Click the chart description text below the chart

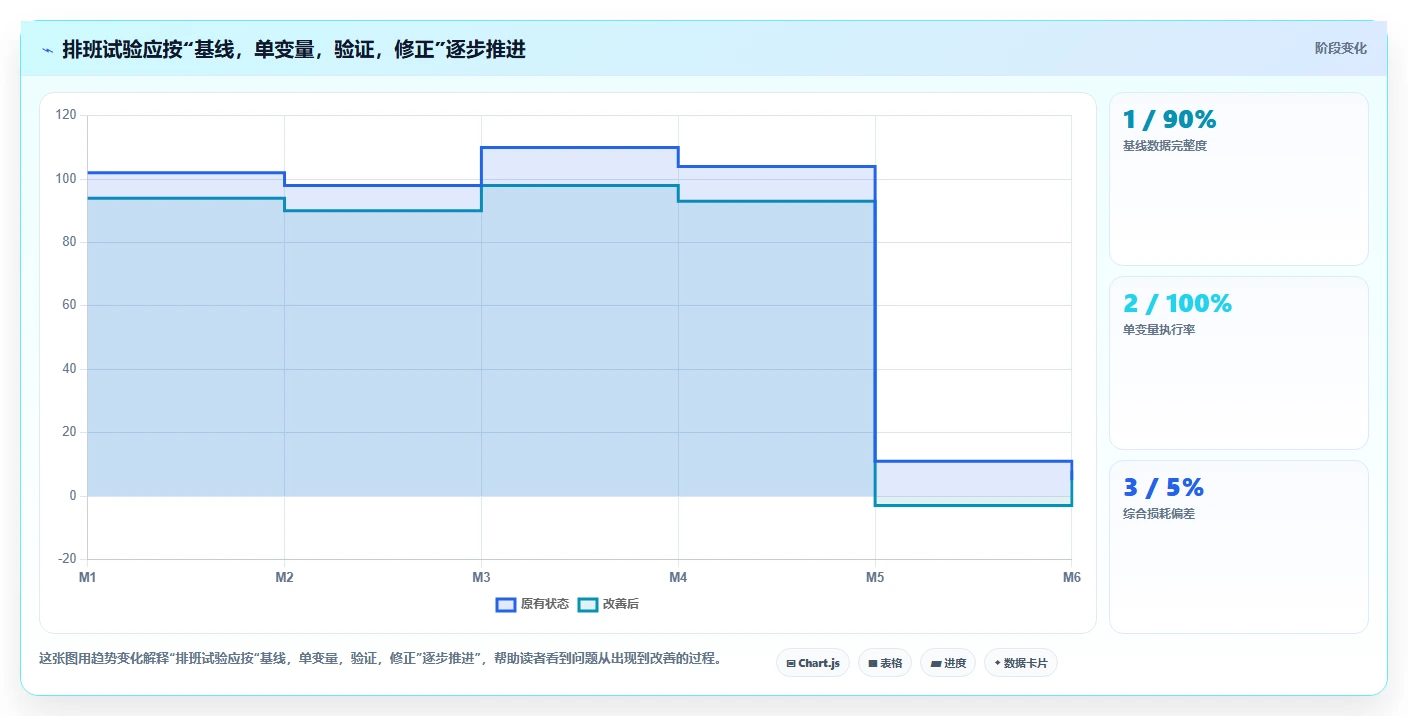click(380, 659)
